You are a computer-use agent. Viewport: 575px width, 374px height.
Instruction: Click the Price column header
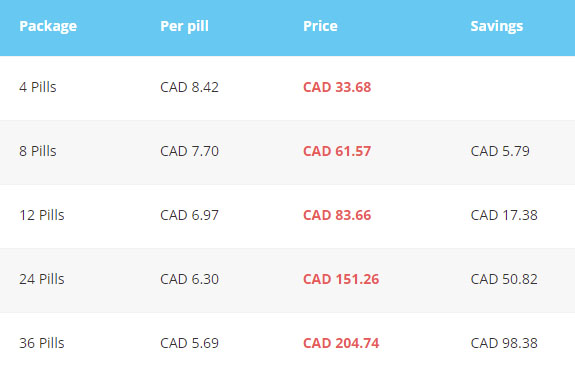tap(320, 26)
